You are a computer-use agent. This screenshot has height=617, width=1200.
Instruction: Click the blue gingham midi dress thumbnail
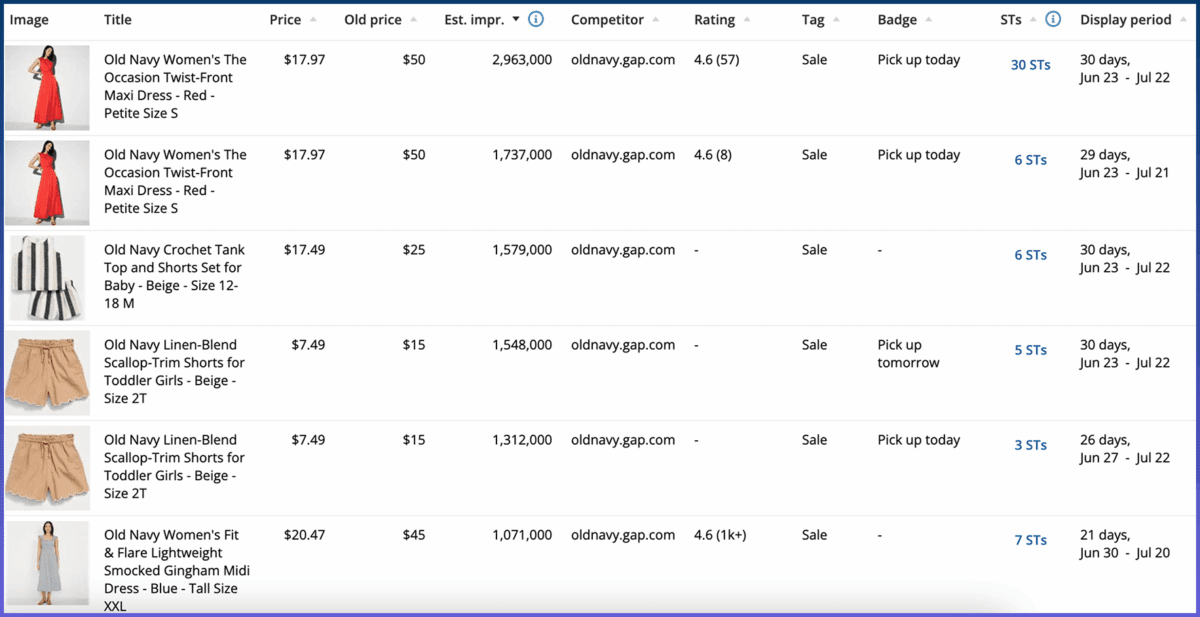[x=47, y=563]
